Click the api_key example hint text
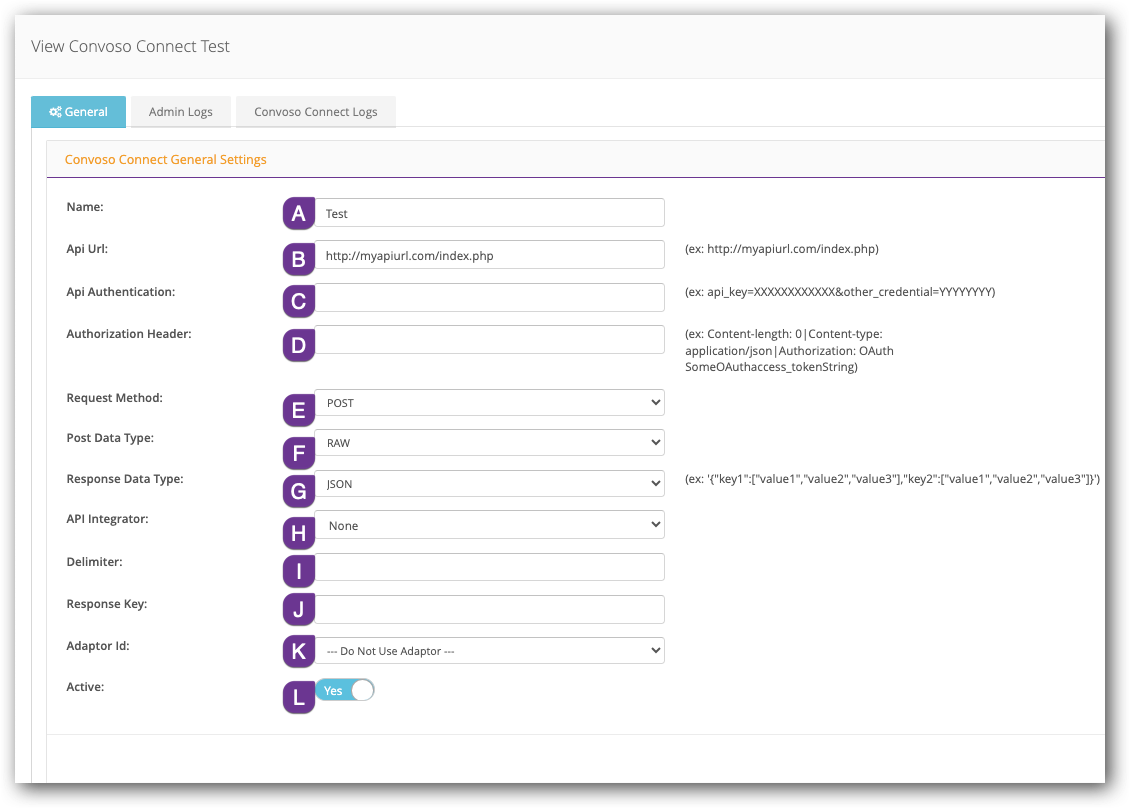Image resolution: width=1130 pixels, height=808 pixels. (x=840, y=292)
